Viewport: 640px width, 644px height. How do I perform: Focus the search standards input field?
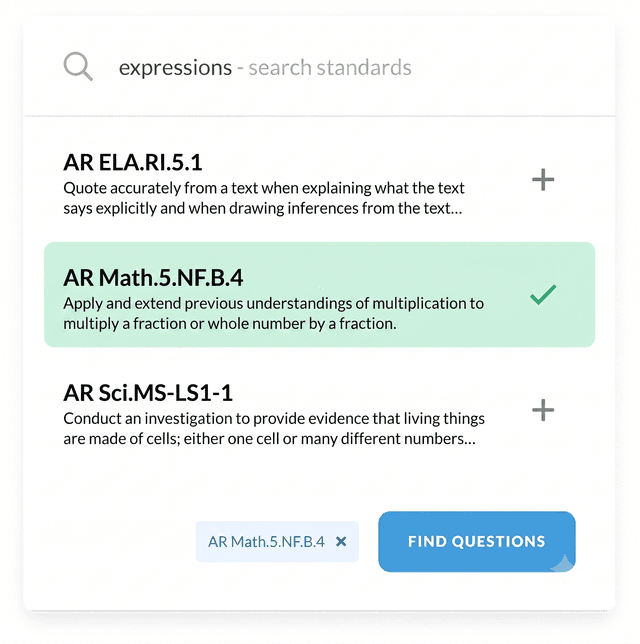(x=320, y=67)
